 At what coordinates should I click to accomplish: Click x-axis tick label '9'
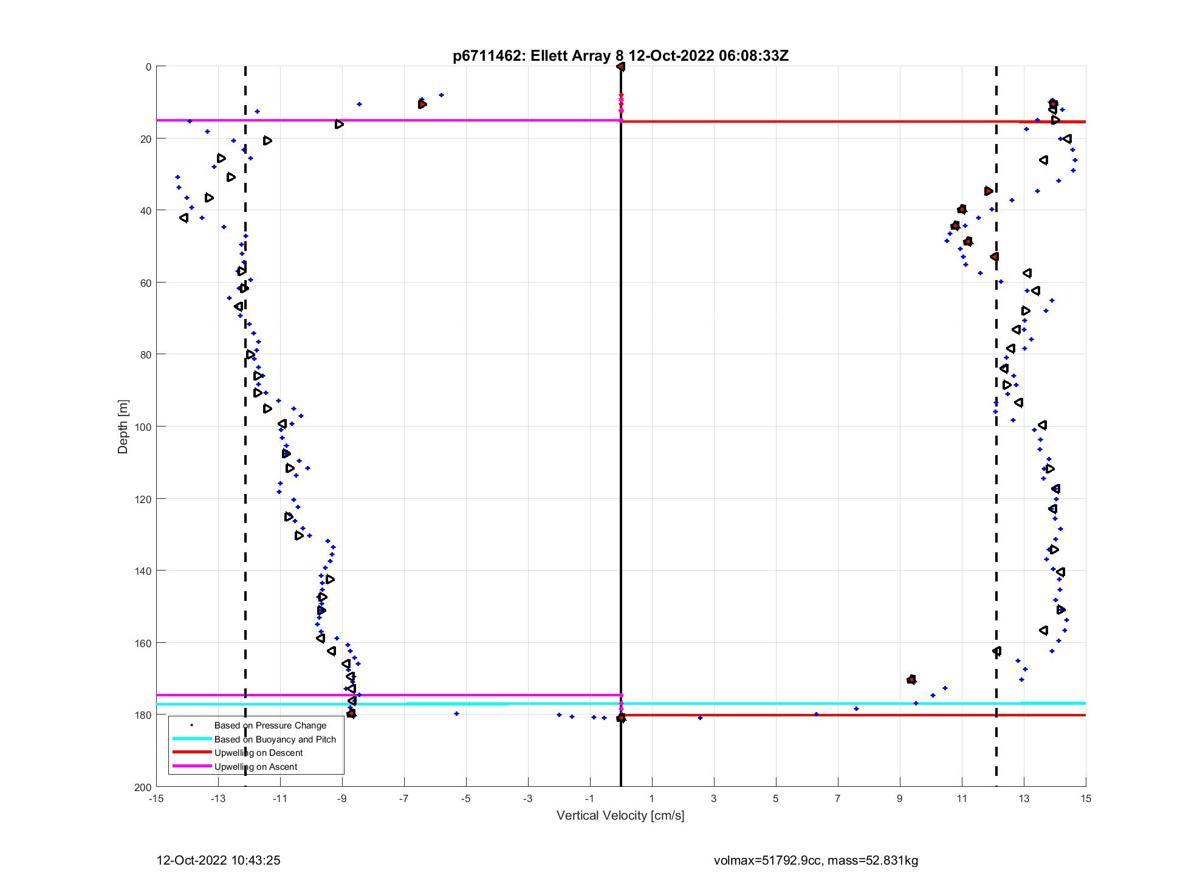click(x=900, y=798)
